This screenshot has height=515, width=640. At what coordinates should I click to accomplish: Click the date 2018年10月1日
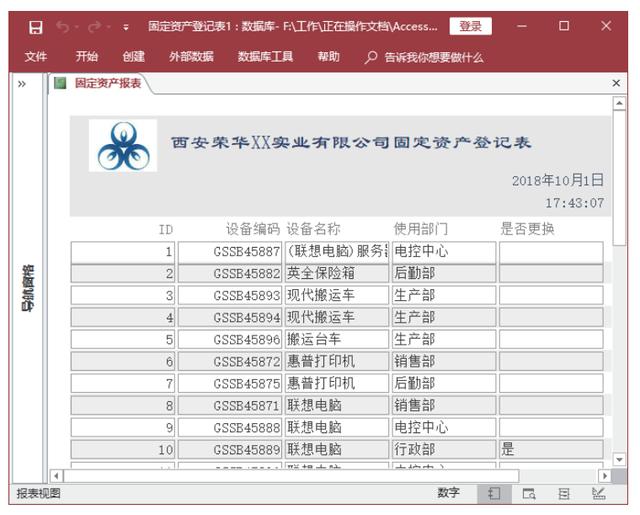coord(558,180)
